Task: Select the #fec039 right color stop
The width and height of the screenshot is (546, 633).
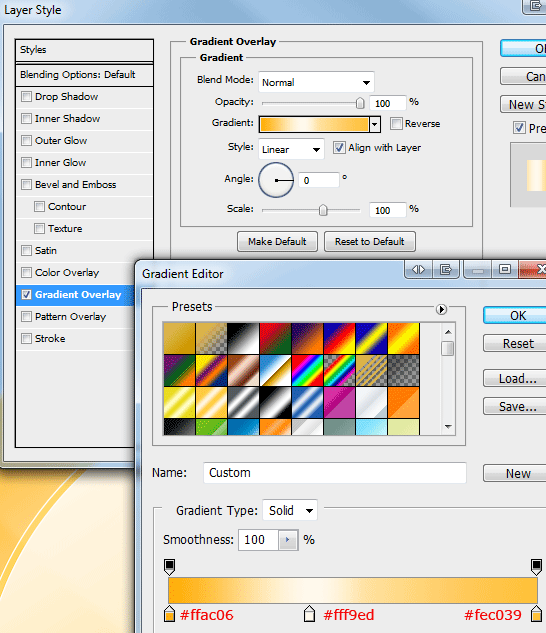Action: click(536, 614)
